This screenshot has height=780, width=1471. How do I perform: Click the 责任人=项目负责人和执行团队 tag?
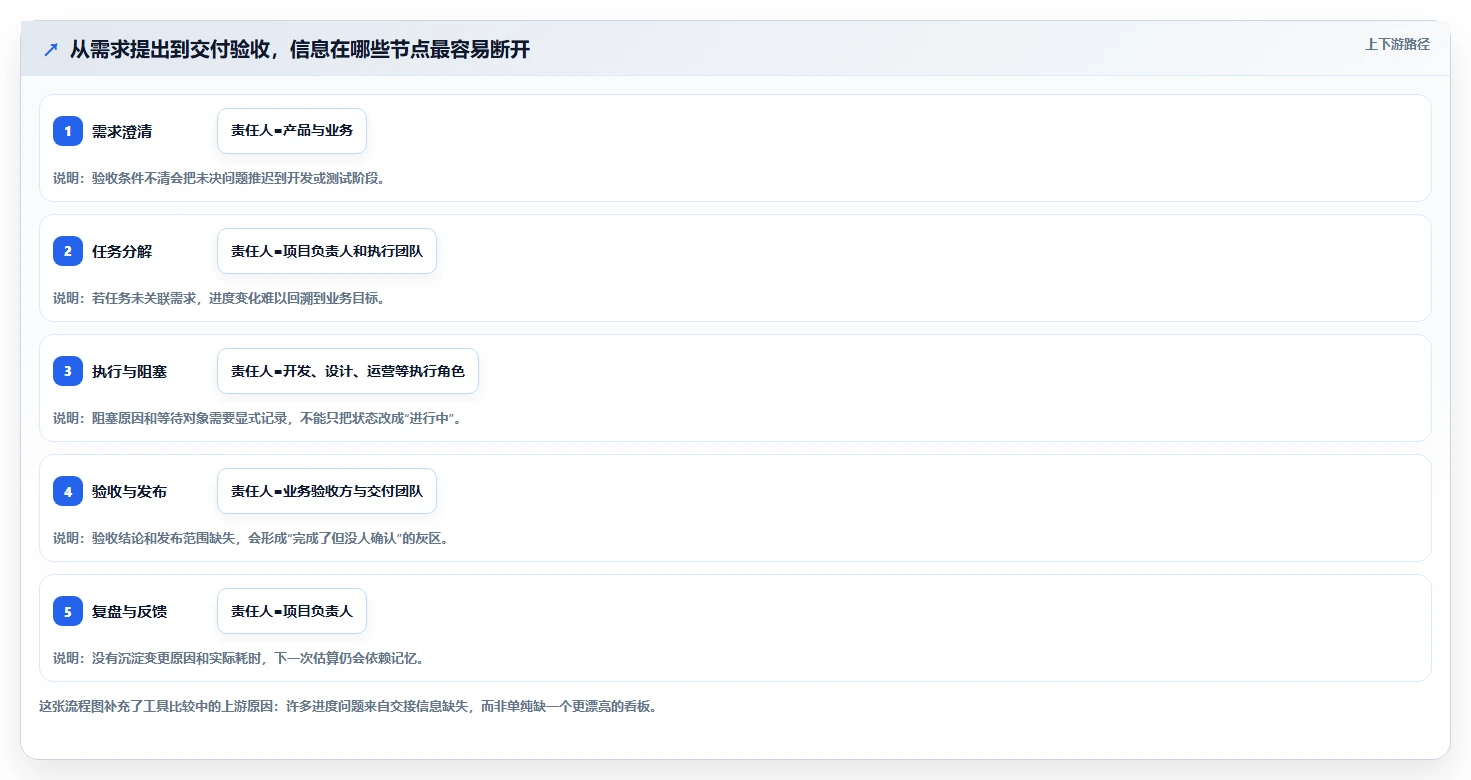[327, 251]
